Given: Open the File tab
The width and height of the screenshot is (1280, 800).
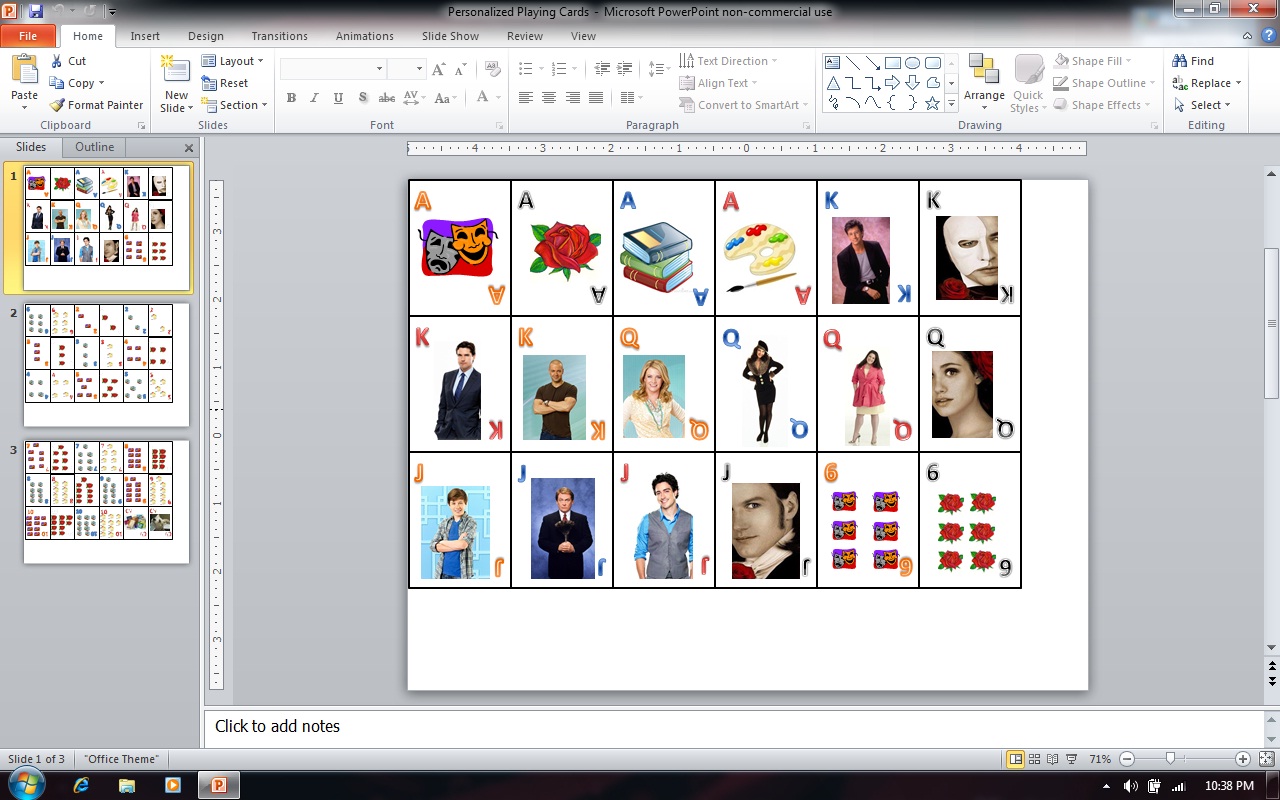Looking at the screenshot, I should [x=28, y=36].
